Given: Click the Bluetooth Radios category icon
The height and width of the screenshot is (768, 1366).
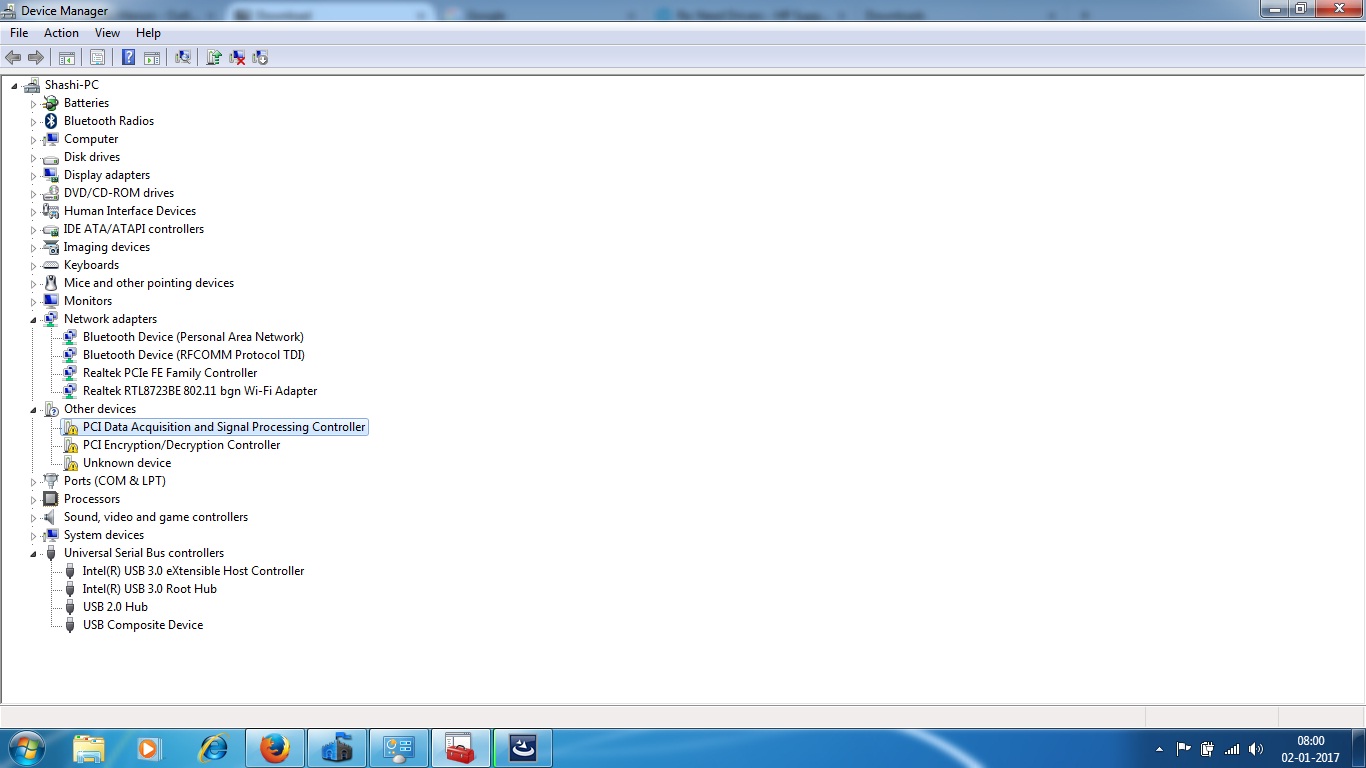Looking at the screenshot, I should click(x=51, y=121).
